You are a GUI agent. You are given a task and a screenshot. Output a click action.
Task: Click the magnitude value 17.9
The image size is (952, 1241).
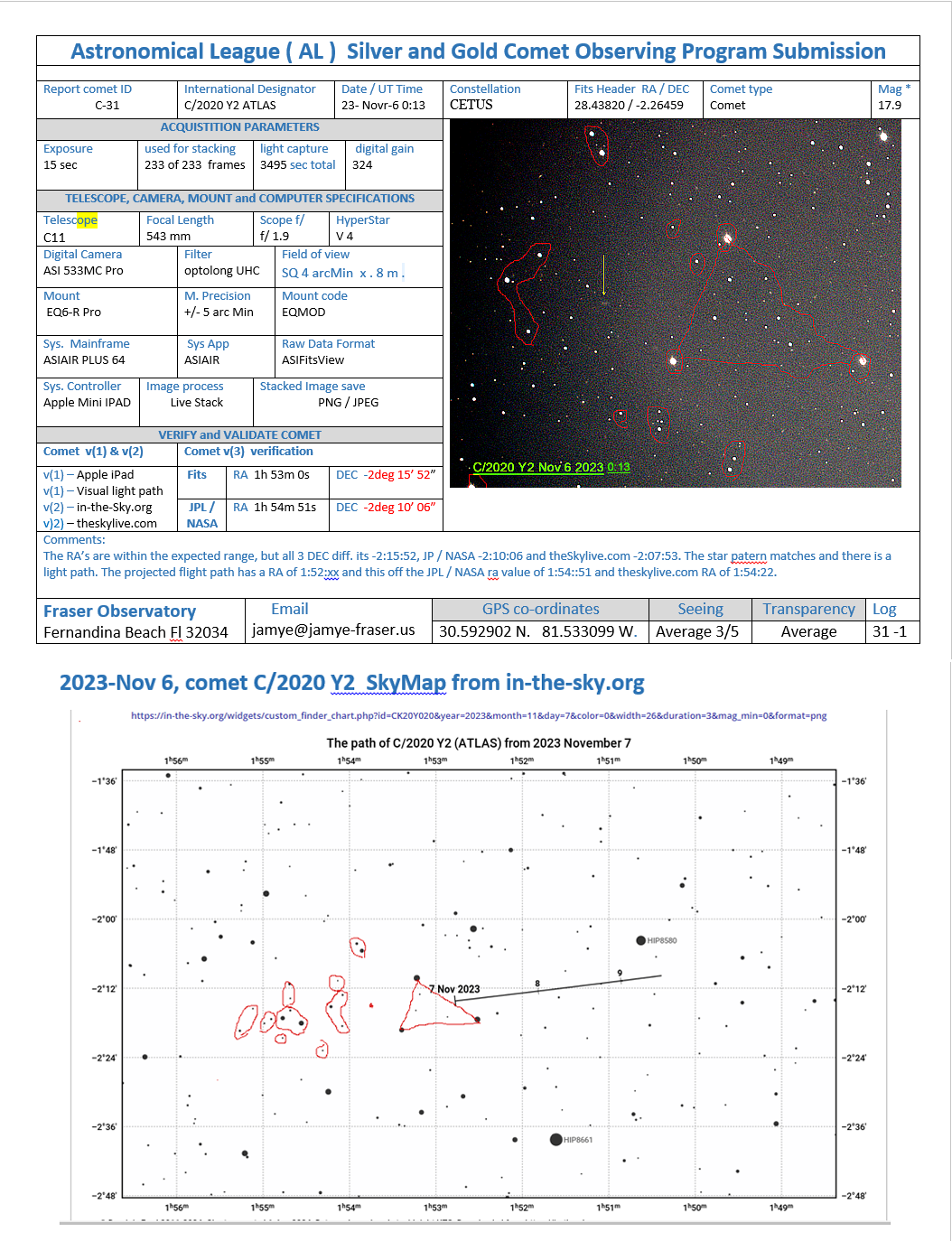[x=890, y=105]
